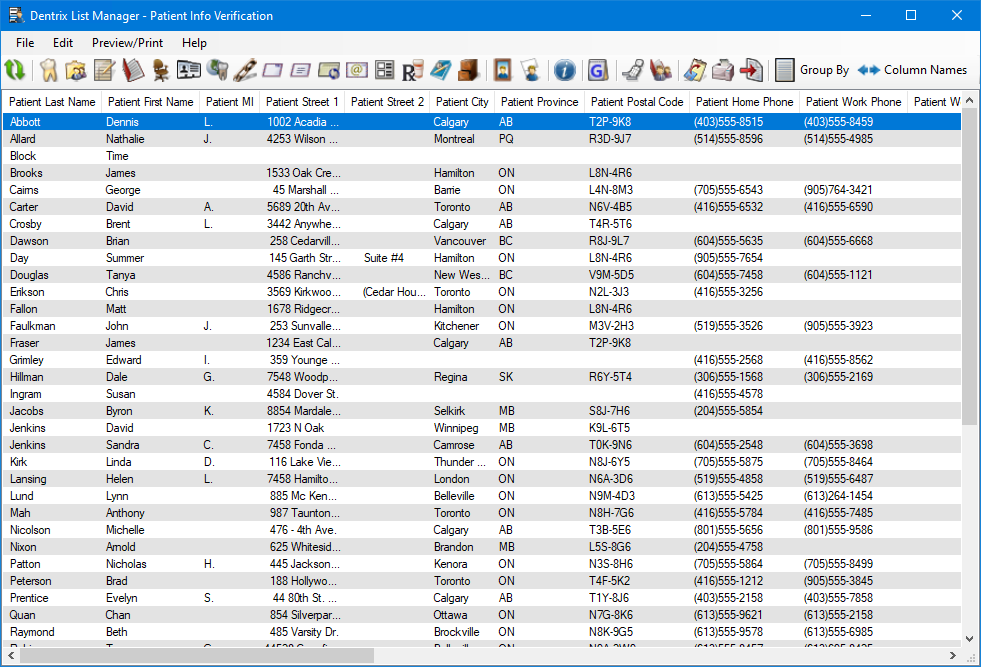This screenshot has height=667, width=981.
Task: Click the email @ envelope icon
Action: click(x=357, y=69)
